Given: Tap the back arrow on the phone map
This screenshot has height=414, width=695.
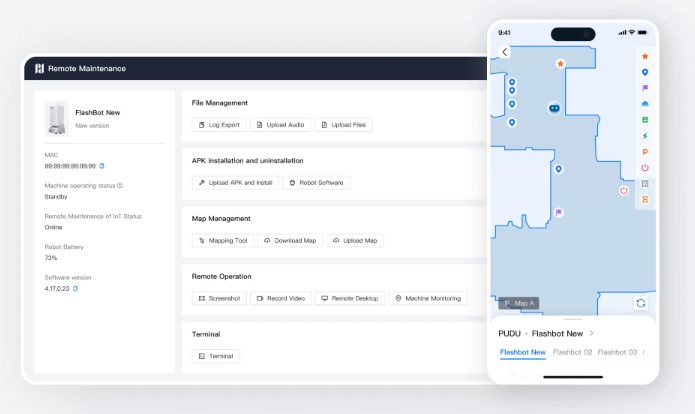Looking at the screenshot, I should tap(505, 52).
